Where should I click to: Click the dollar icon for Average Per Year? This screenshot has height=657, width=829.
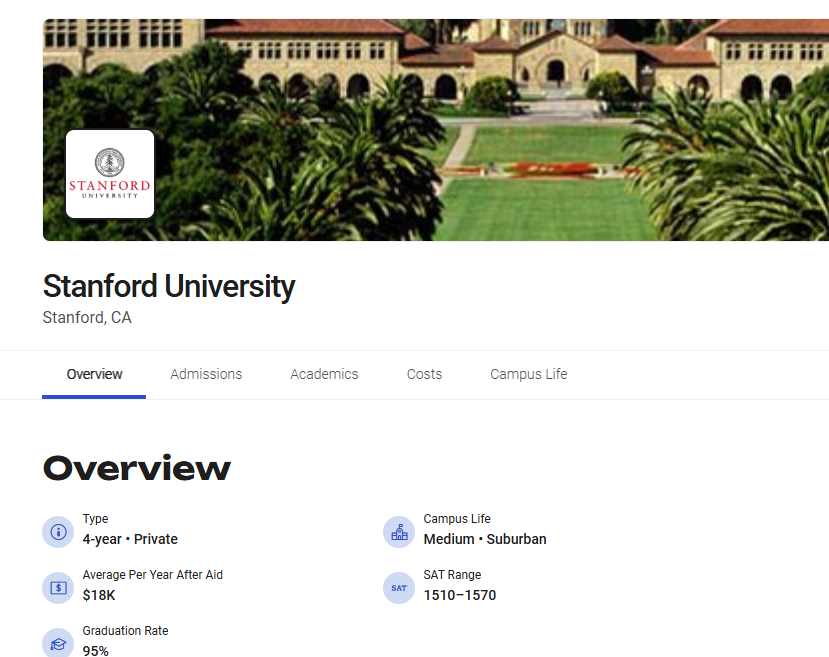click(x=58, y=587)
